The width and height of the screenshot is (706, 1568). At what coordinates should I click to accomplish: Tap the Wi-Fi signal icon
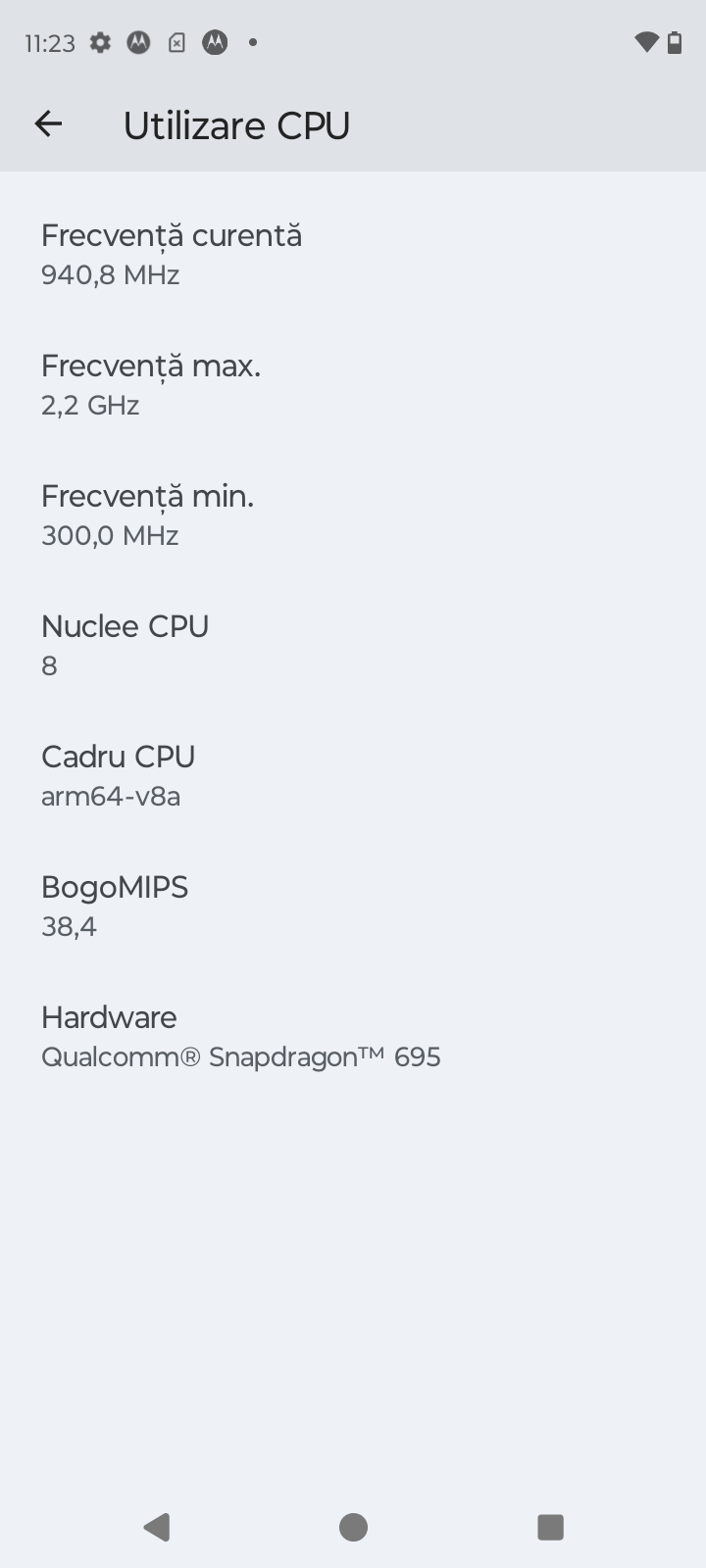[x=646, y=42]
